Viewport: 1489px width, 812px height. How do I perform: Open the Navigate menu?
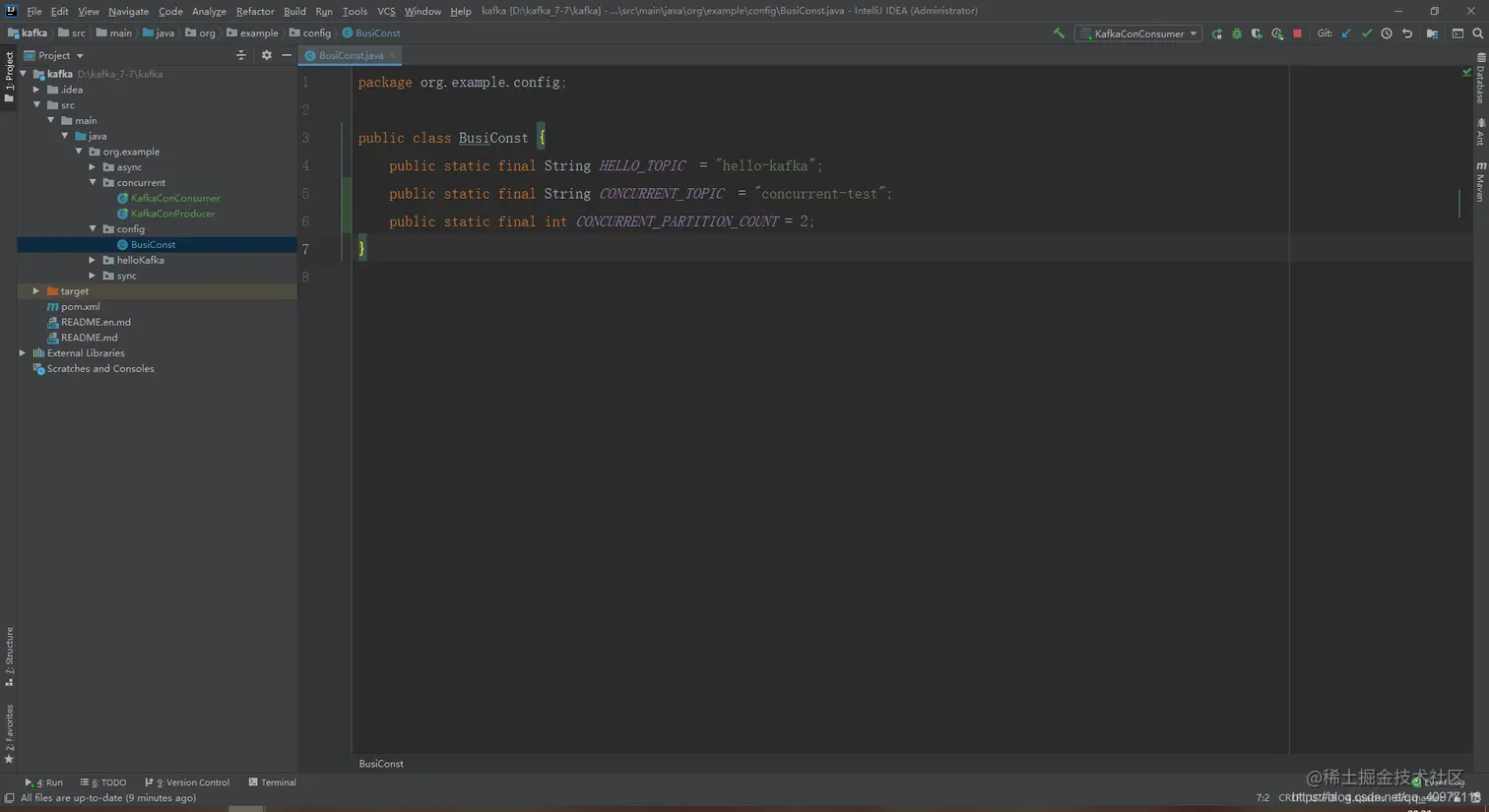click(128, 11)
